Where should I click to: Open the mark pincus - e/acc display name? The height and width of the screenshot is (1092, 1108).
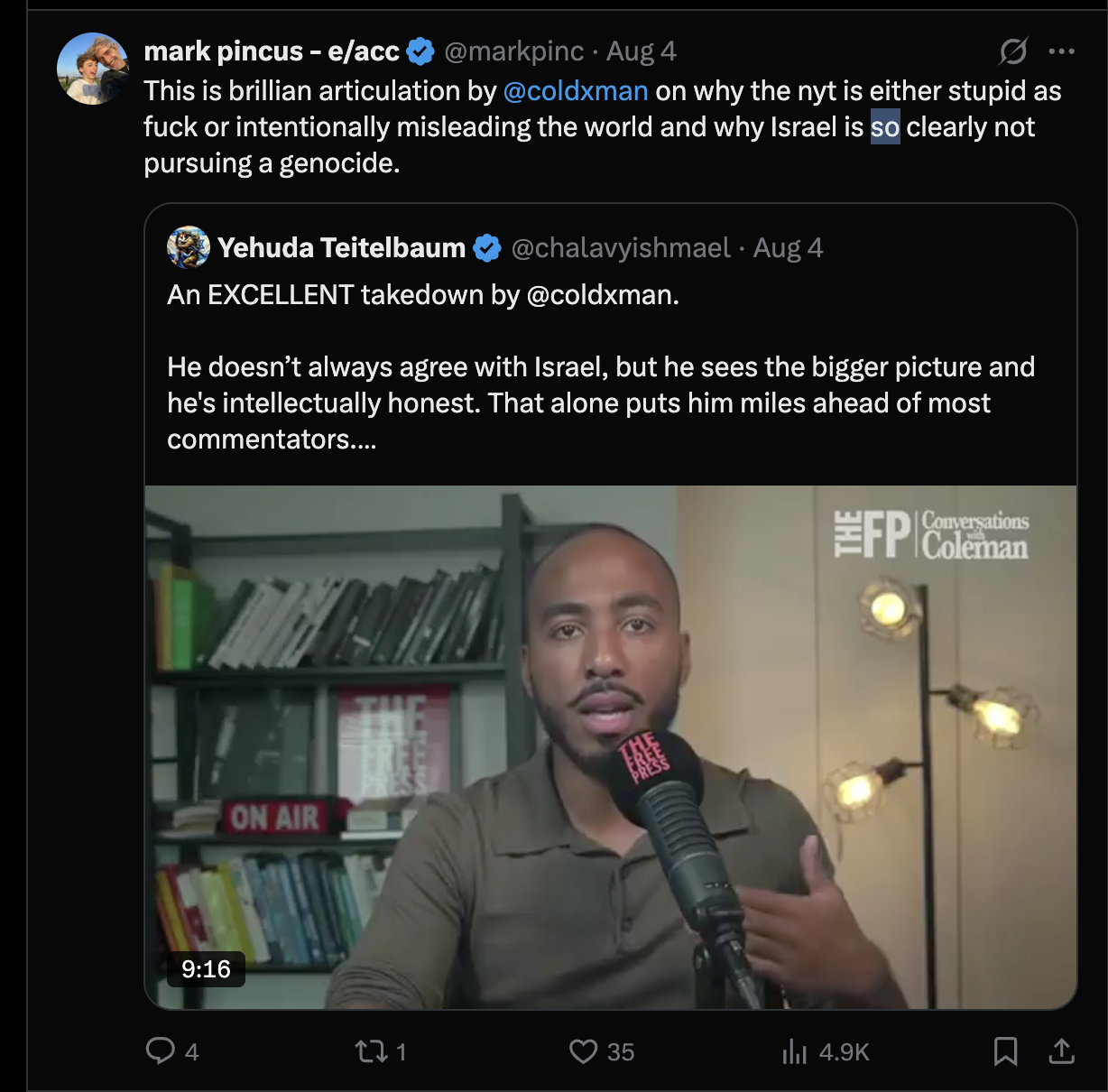click(272, 51)
